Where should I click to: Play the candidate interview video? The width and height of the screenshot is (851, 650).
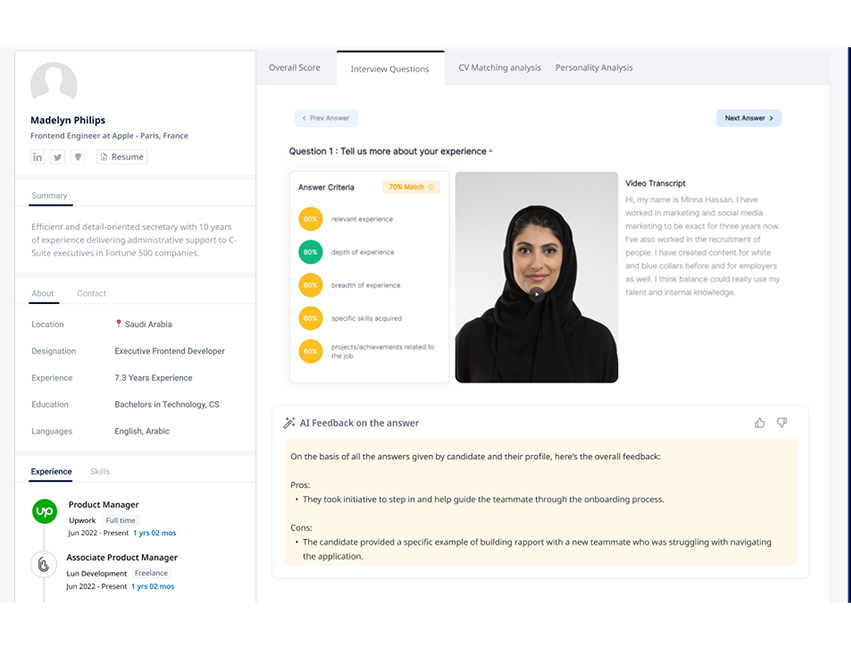click(537, 294)
